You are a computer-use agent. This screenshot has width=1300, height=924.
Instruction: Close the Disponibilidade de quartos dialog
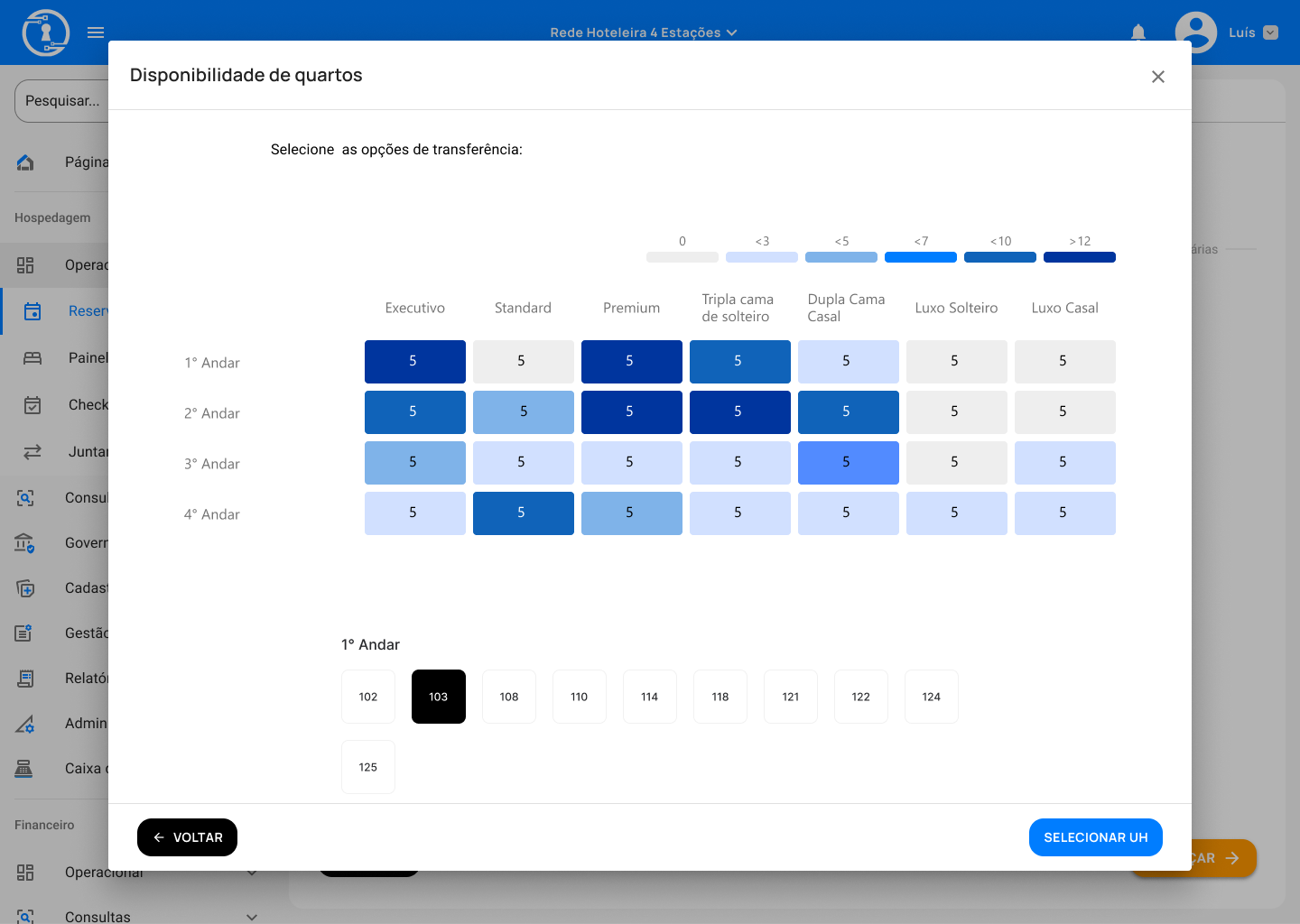tap(1158, 77)
